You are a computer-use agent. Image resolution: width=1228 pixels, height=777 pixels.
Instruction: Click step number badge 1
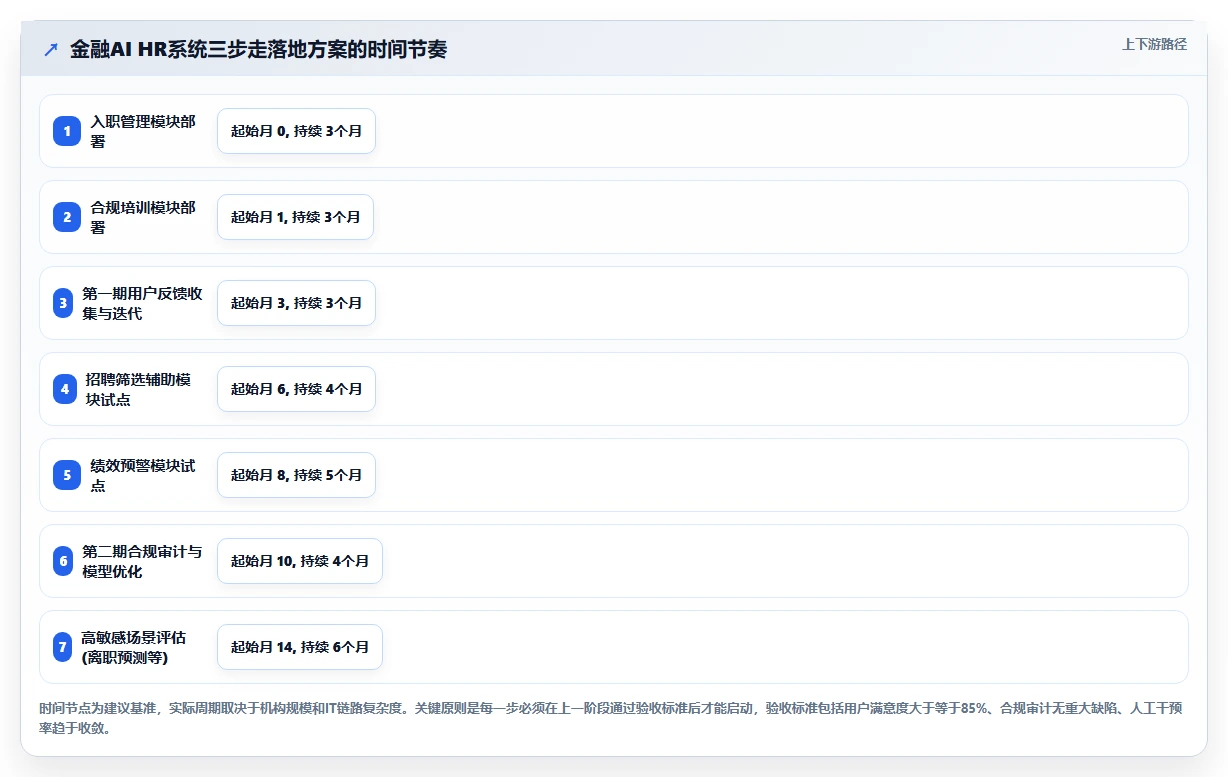(x=67, y=131)
